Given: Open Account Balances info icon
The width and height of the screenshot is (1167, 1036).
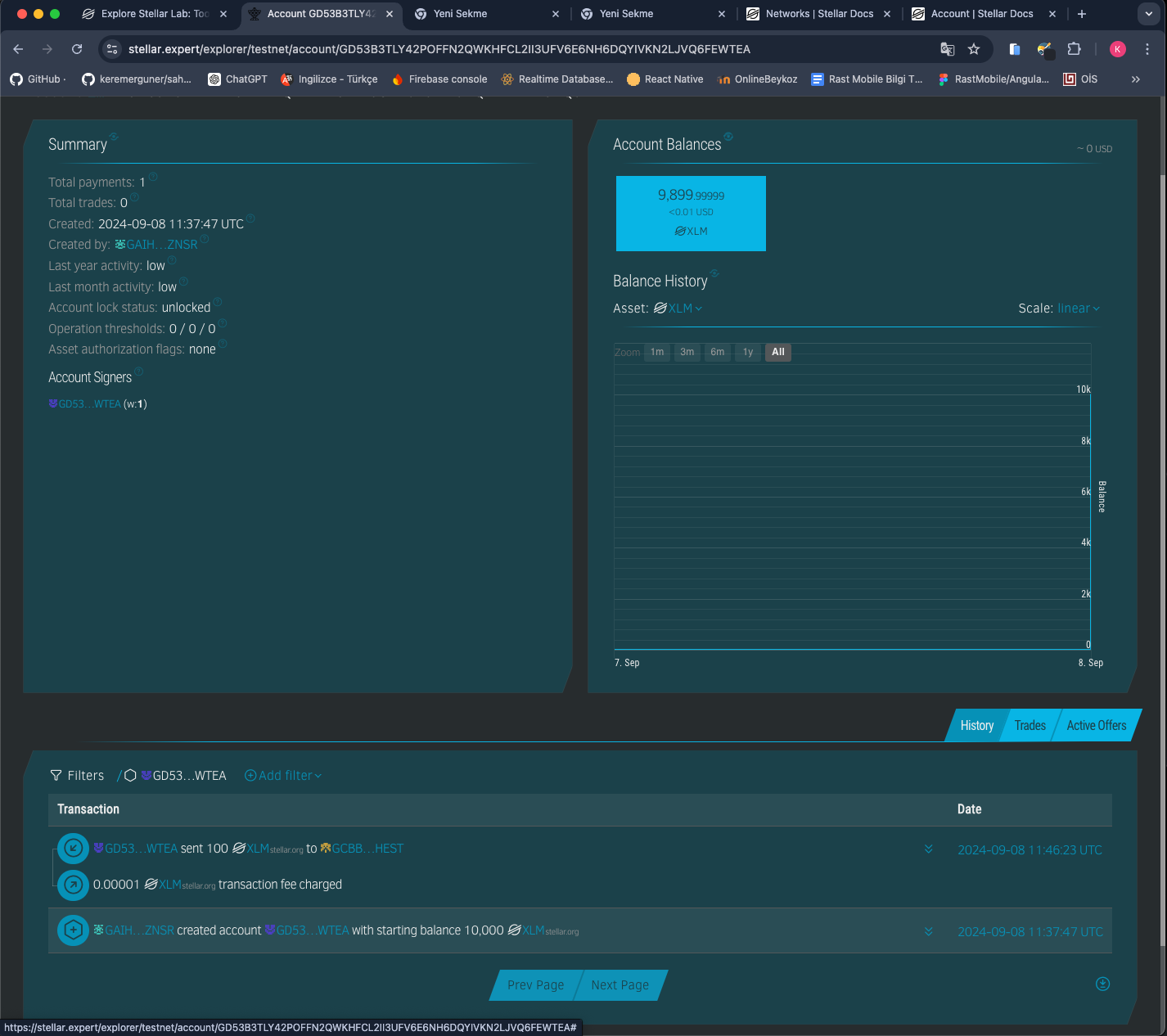Looking at the screenshot, I should [x=728, y=136].
